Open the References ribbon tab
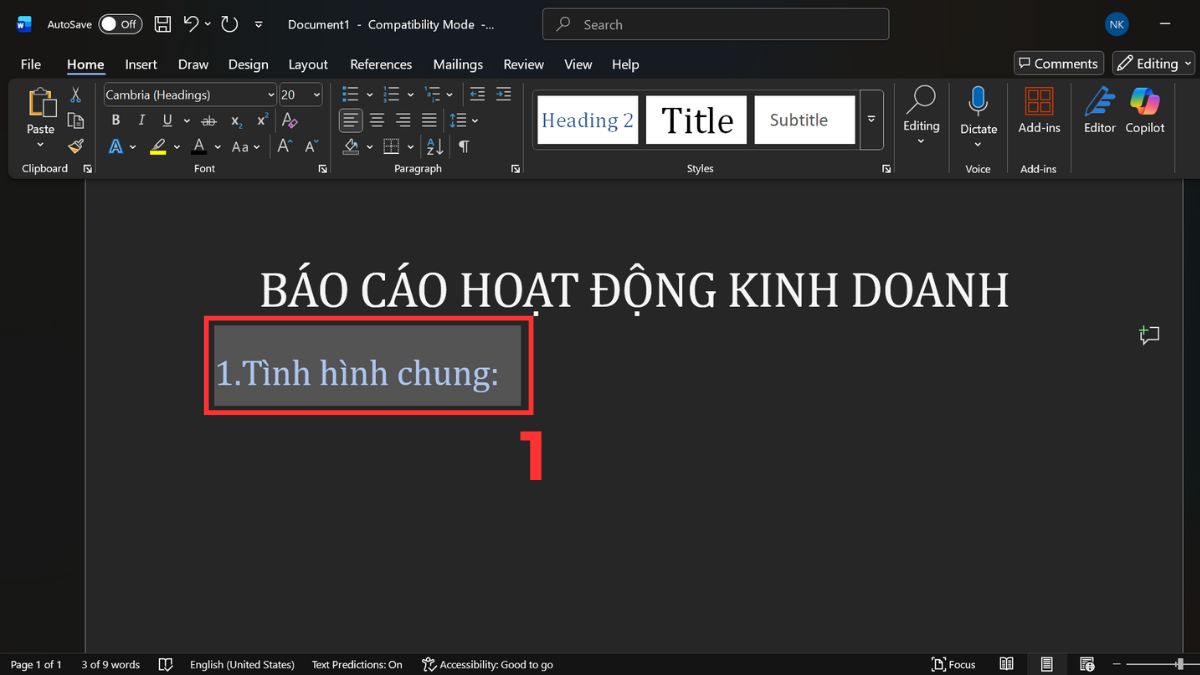This screenshot has width=1200, height=675. point(381,63)
